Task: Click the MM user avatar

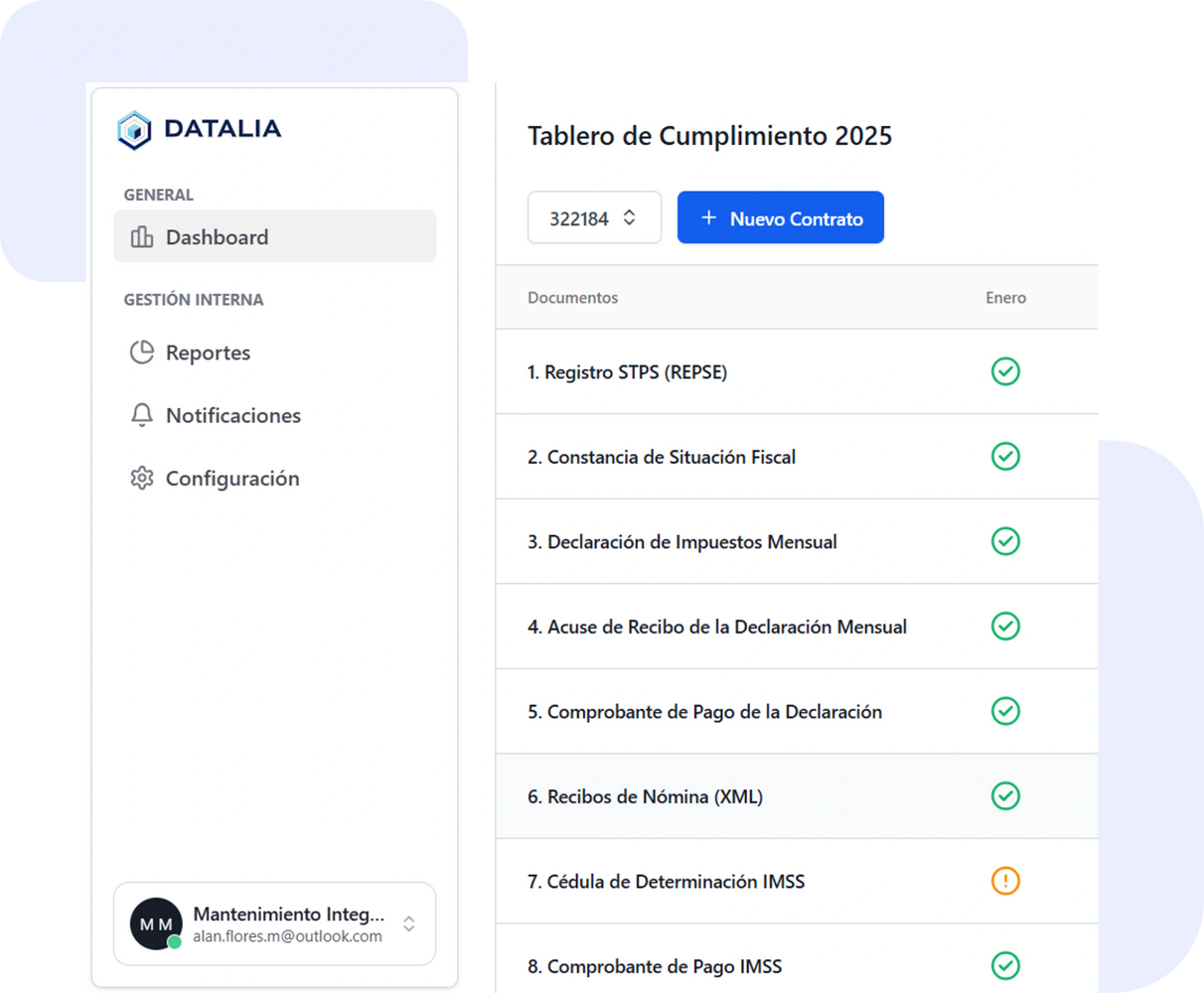Action: point(156,923)
